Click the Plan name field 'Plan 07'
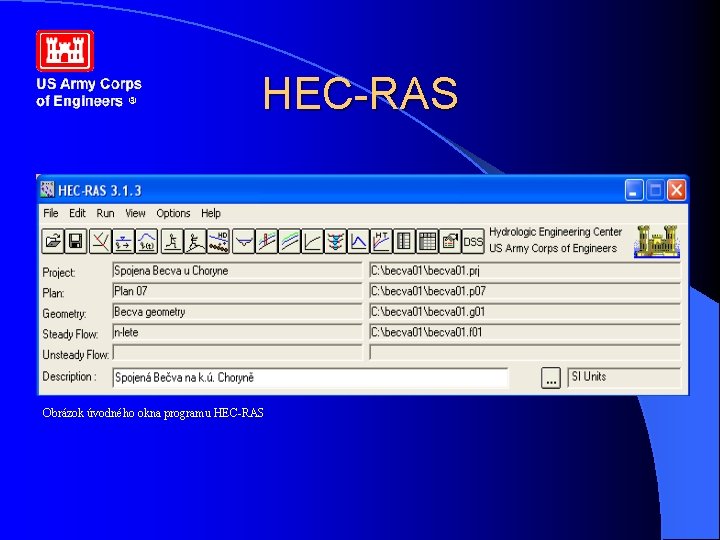 [x=237, y=292]
